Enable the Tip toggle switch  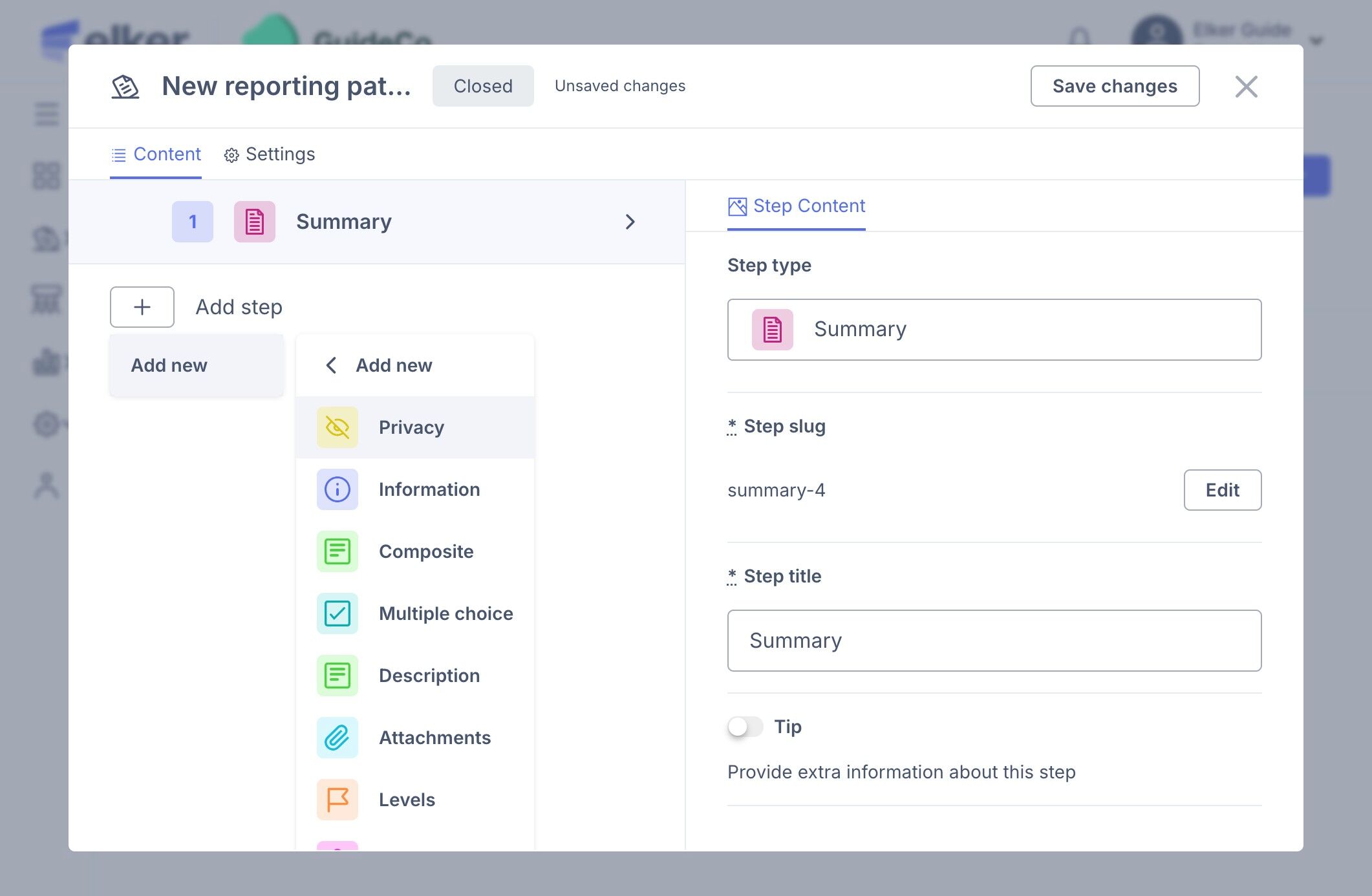tap(745, 727)
